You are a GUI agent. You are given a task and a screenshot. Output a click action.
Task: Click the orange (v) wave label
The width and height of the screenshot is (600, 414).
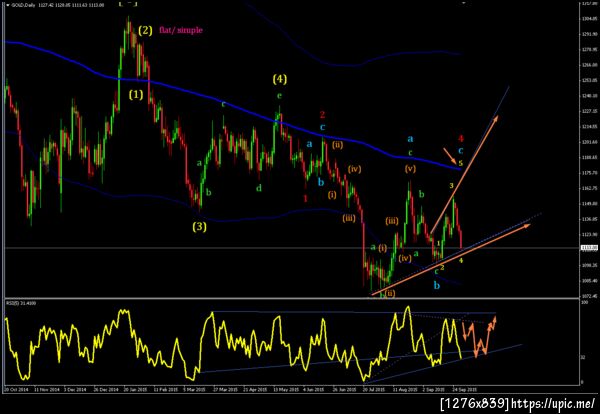pos(410,169)
